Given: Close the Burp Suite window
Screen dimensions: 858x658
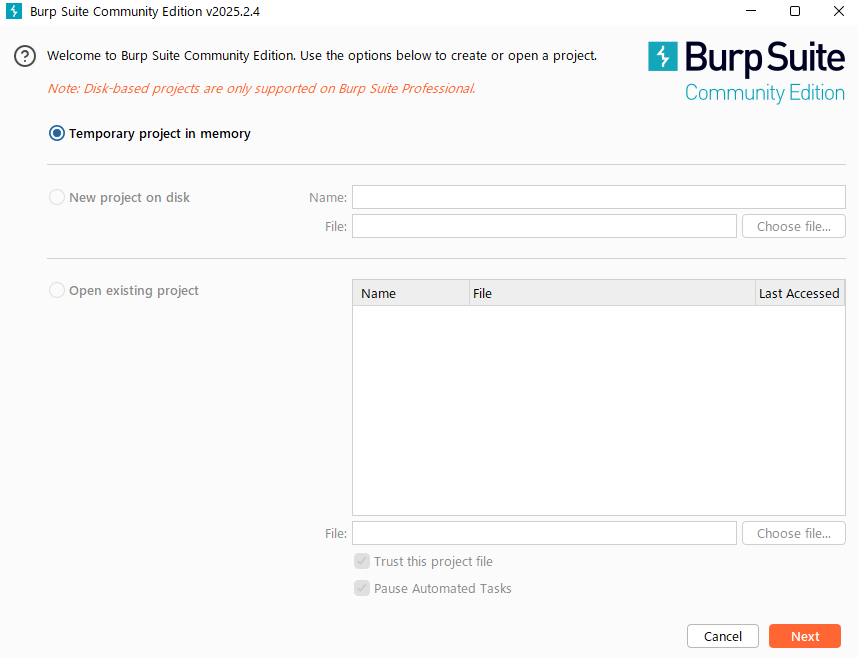Looking at the screenshot, I should click(839, 11).
